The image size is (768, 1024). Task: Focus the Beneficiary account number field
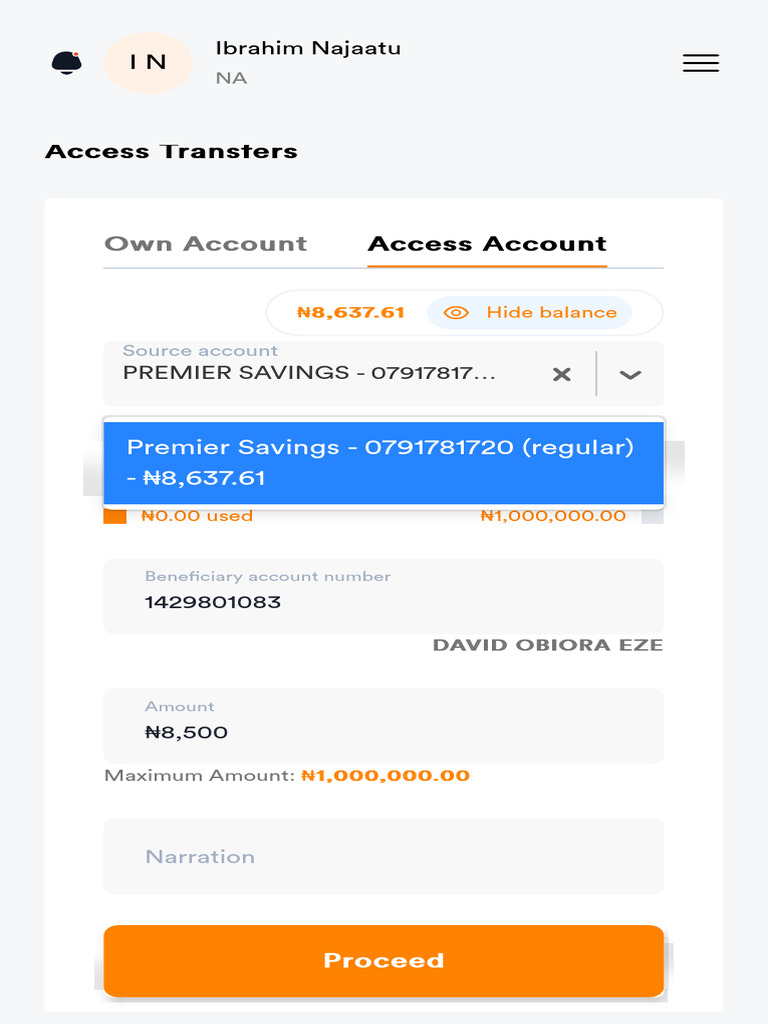(x=384, y=601)
